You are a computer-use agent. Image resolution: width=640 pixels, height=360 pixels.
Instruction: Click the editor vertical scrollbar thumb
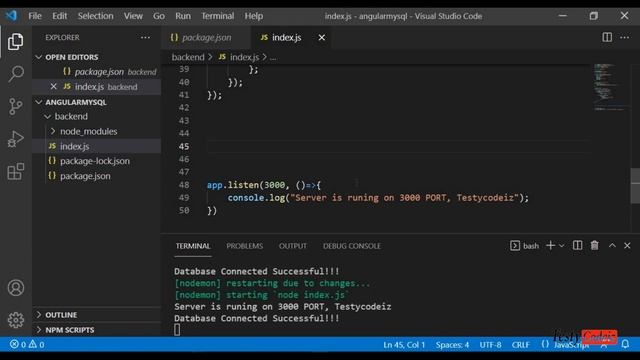click(635, 186)
